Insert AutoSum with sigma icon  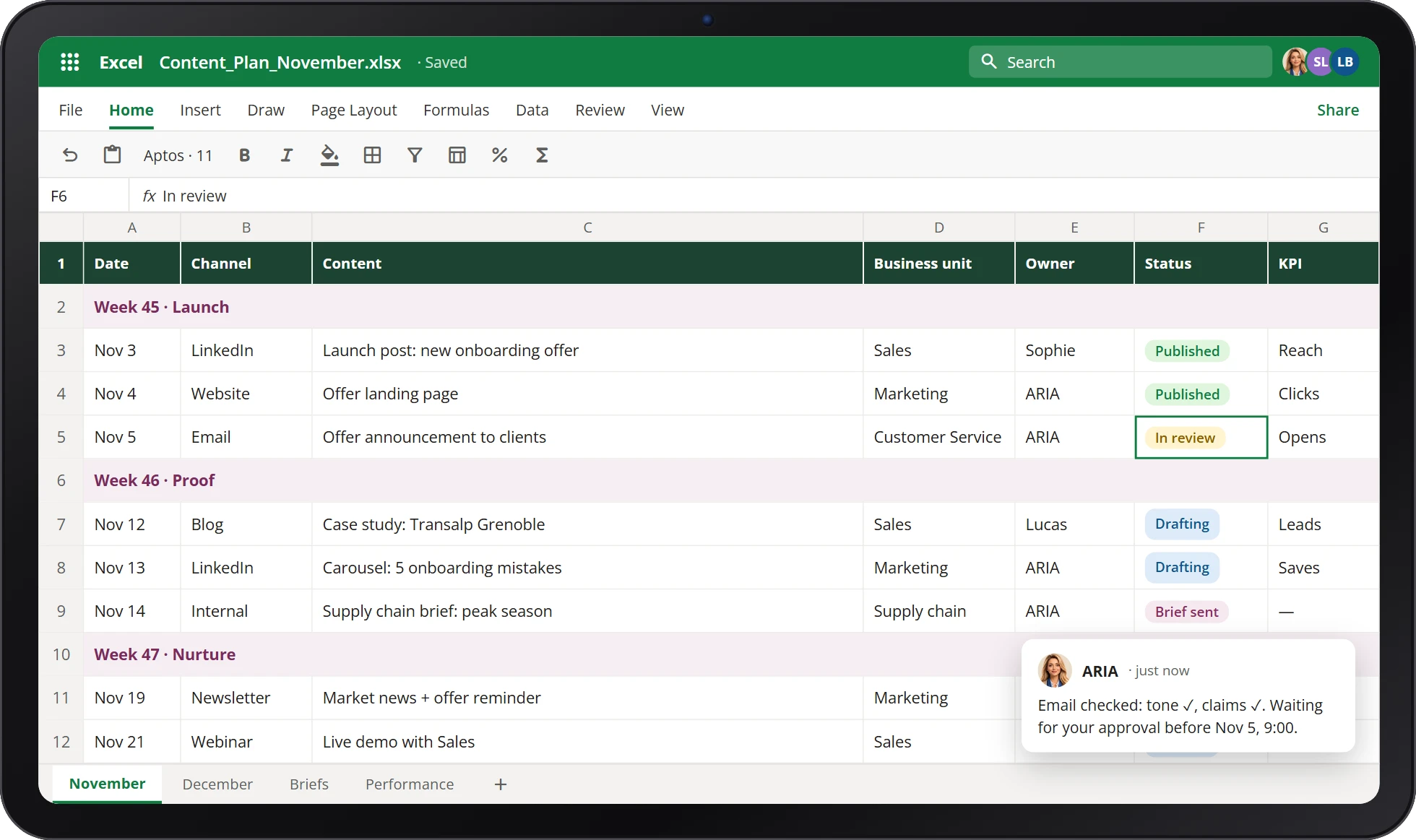click(x=542, y=155)
